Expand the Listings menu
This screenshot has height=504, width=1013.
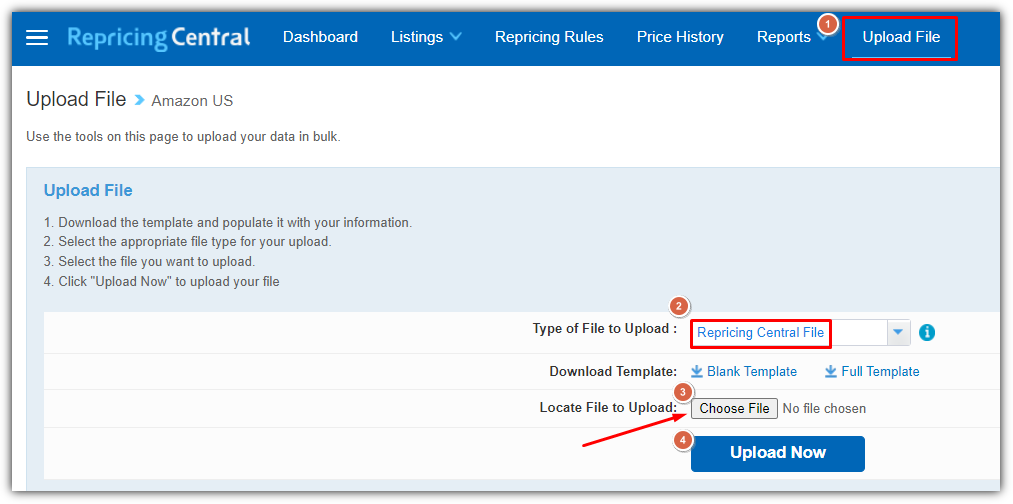[x=426, y=37]
